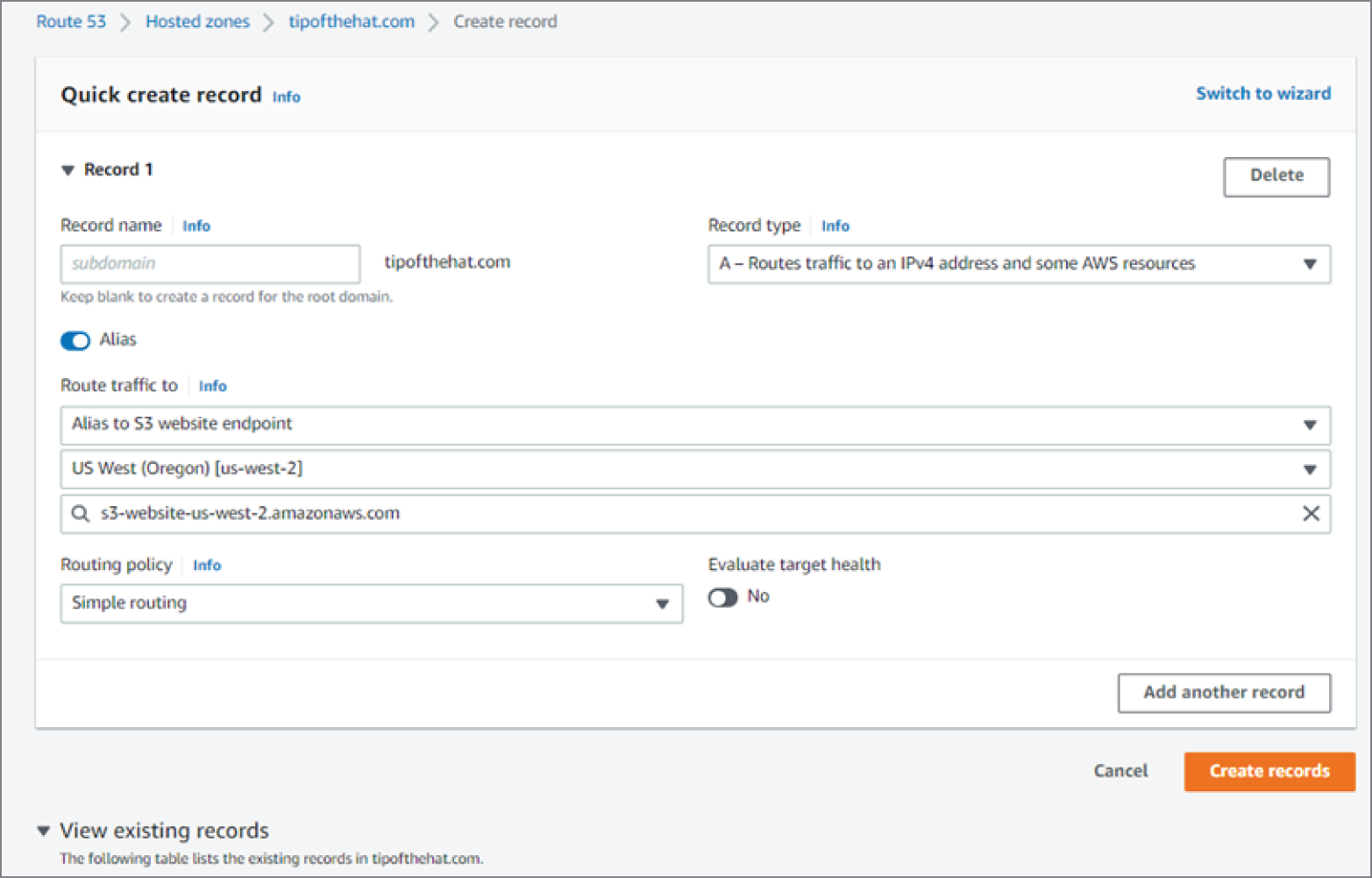Open the Record type dropdown
Image resolution: width=1372 pixels, height=878 pixels.
(1019, 264)
